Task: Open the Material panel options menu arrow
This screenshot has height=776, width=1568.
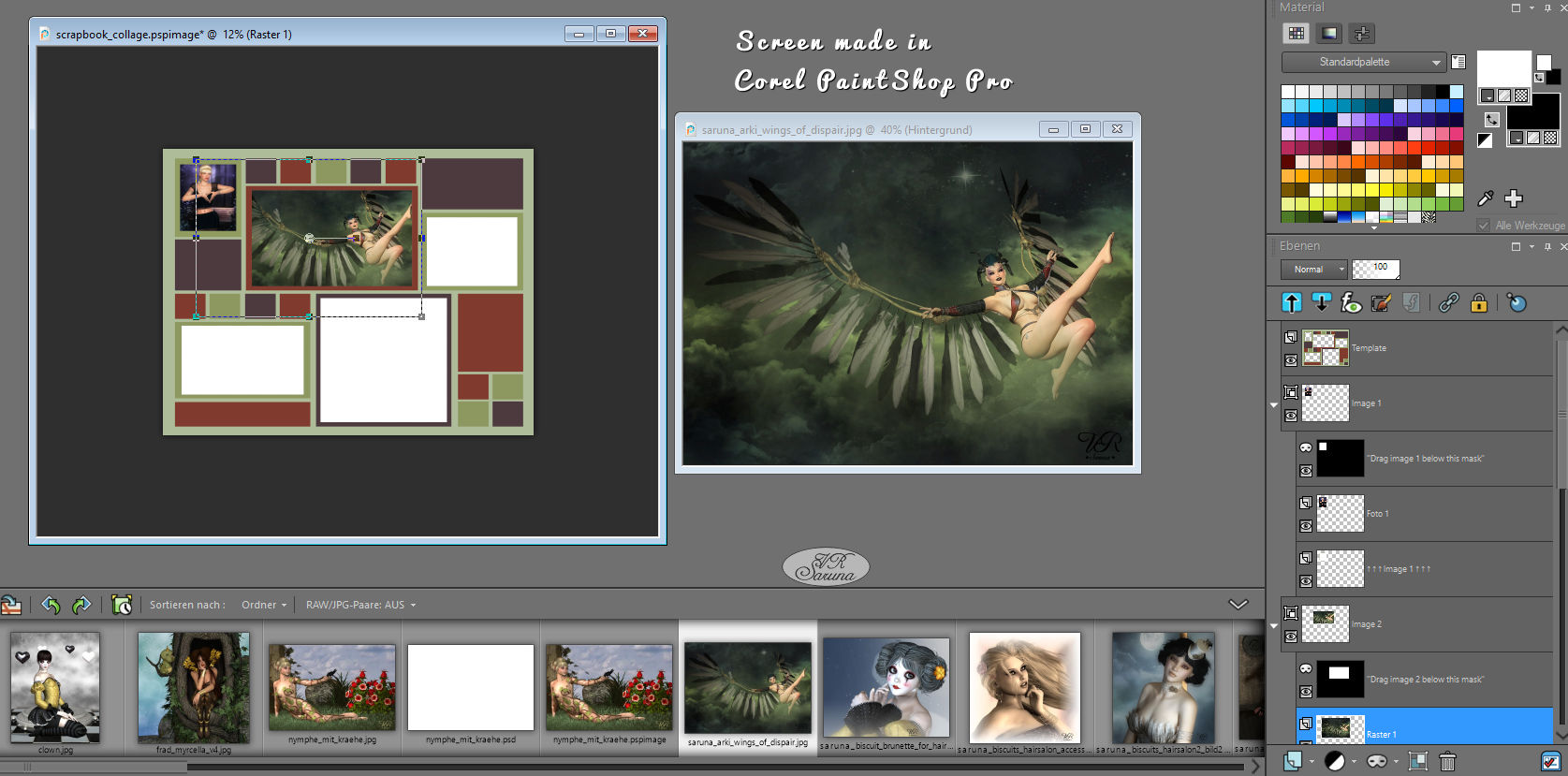Action: pos(1531,7)
